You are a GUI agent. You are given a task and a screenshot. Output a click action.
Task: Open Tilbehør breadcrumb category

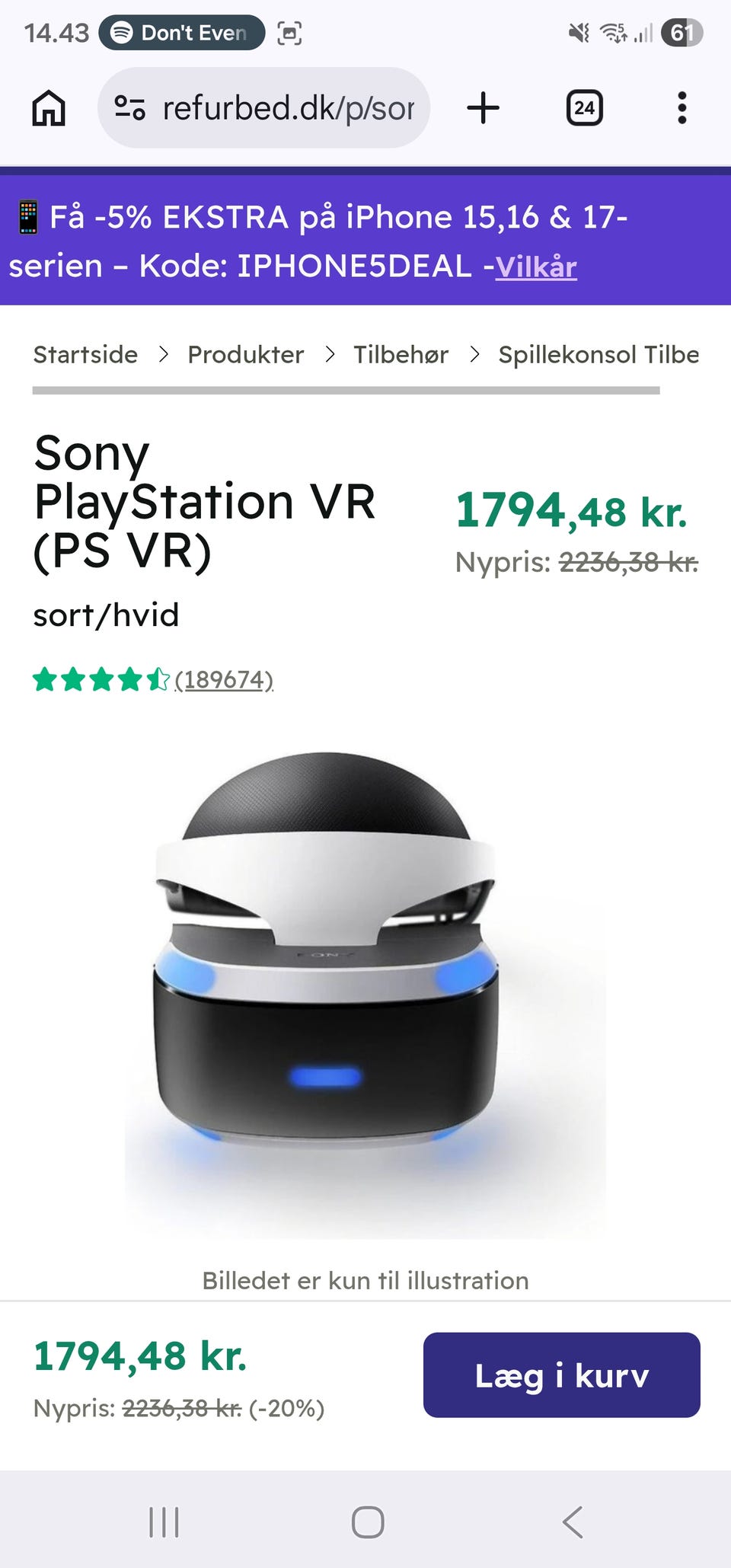pos(401,354)
